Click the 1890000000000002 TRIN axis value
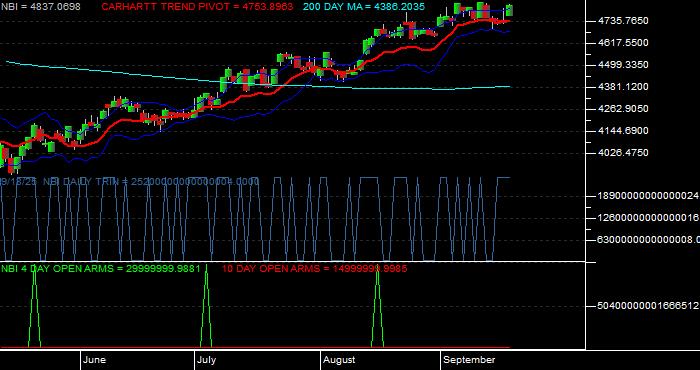Image resolution: width=700 pixels, height=370 pixels. (x=648, y=196)
